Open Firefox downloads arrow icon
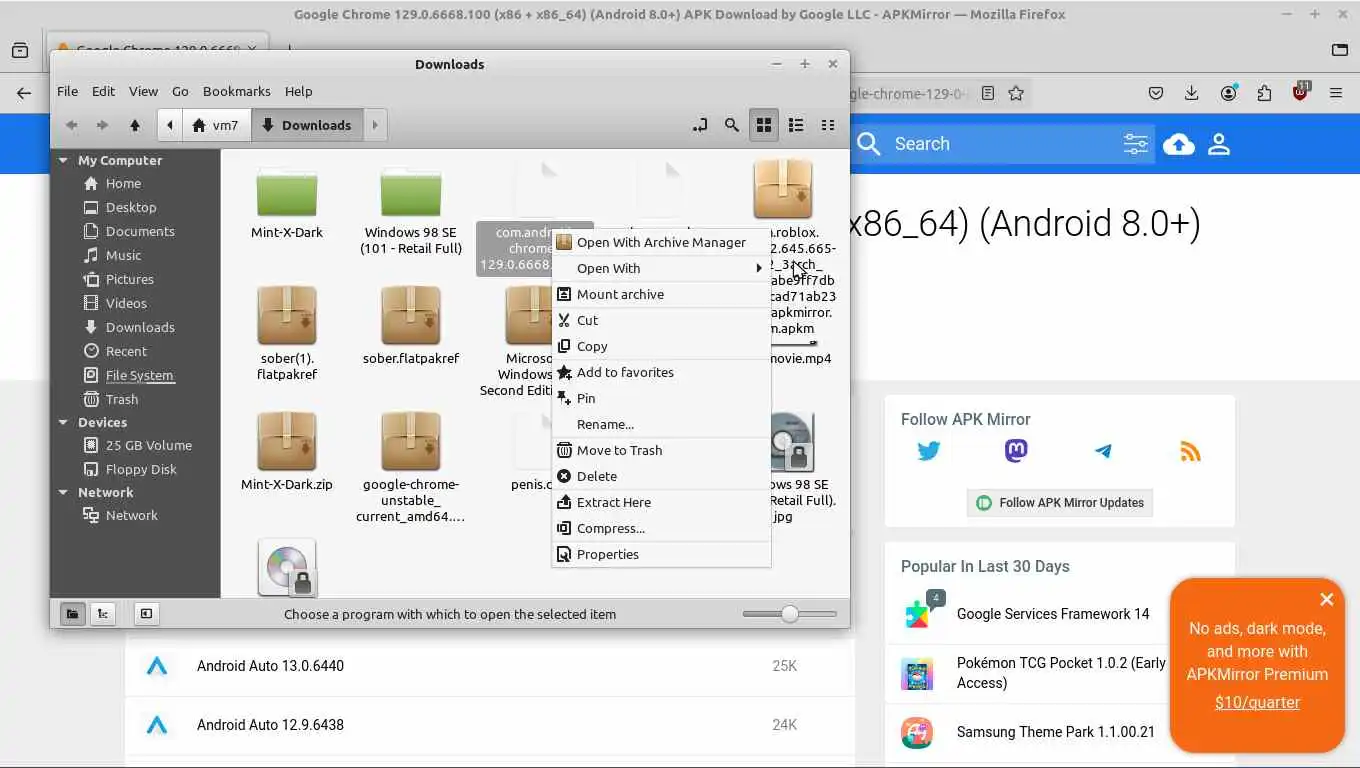This screenshot has height=768, width=1360. (1191, 93)
